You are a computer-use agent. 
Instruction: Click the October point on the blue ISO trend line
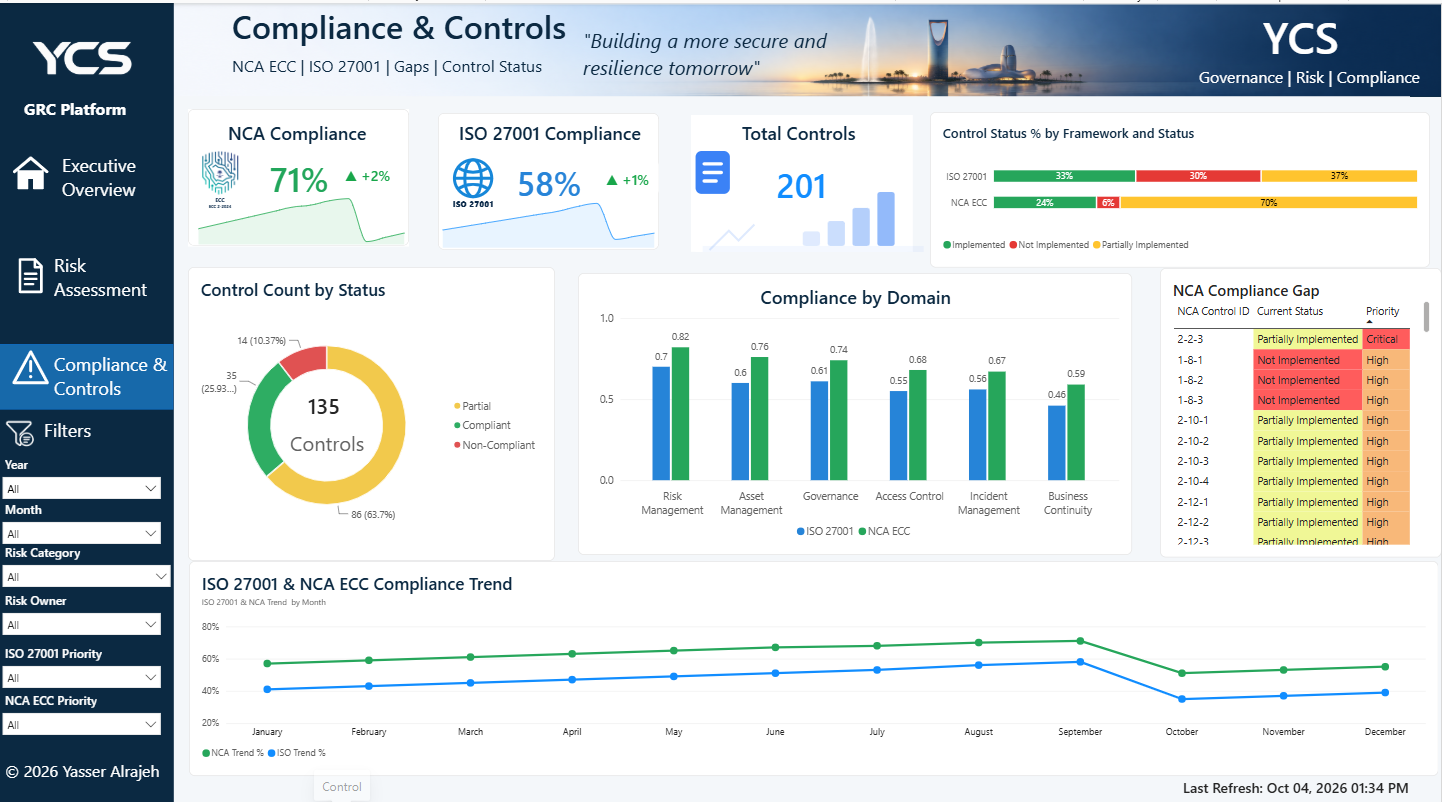[1182, 699]
